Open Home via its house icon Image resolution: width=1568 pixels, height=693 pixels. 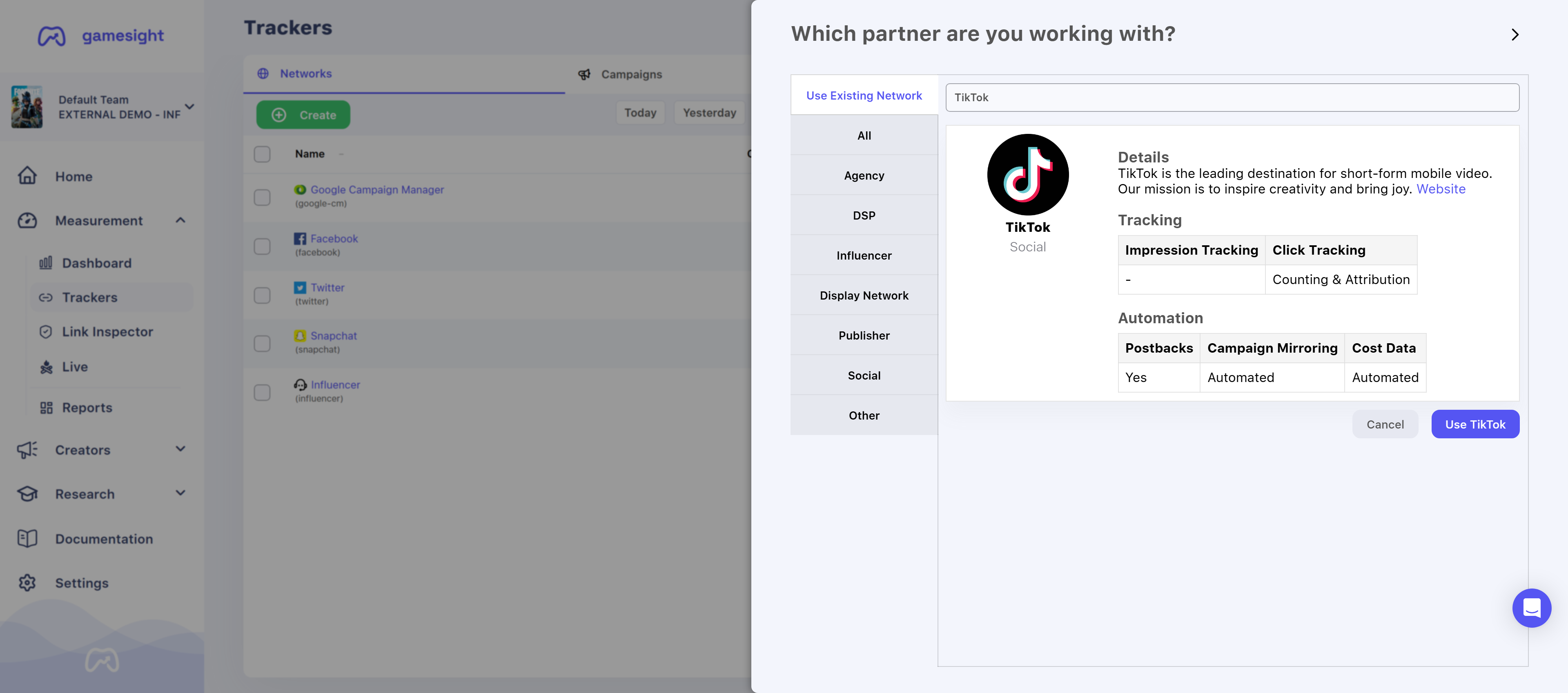pos(27,176)
